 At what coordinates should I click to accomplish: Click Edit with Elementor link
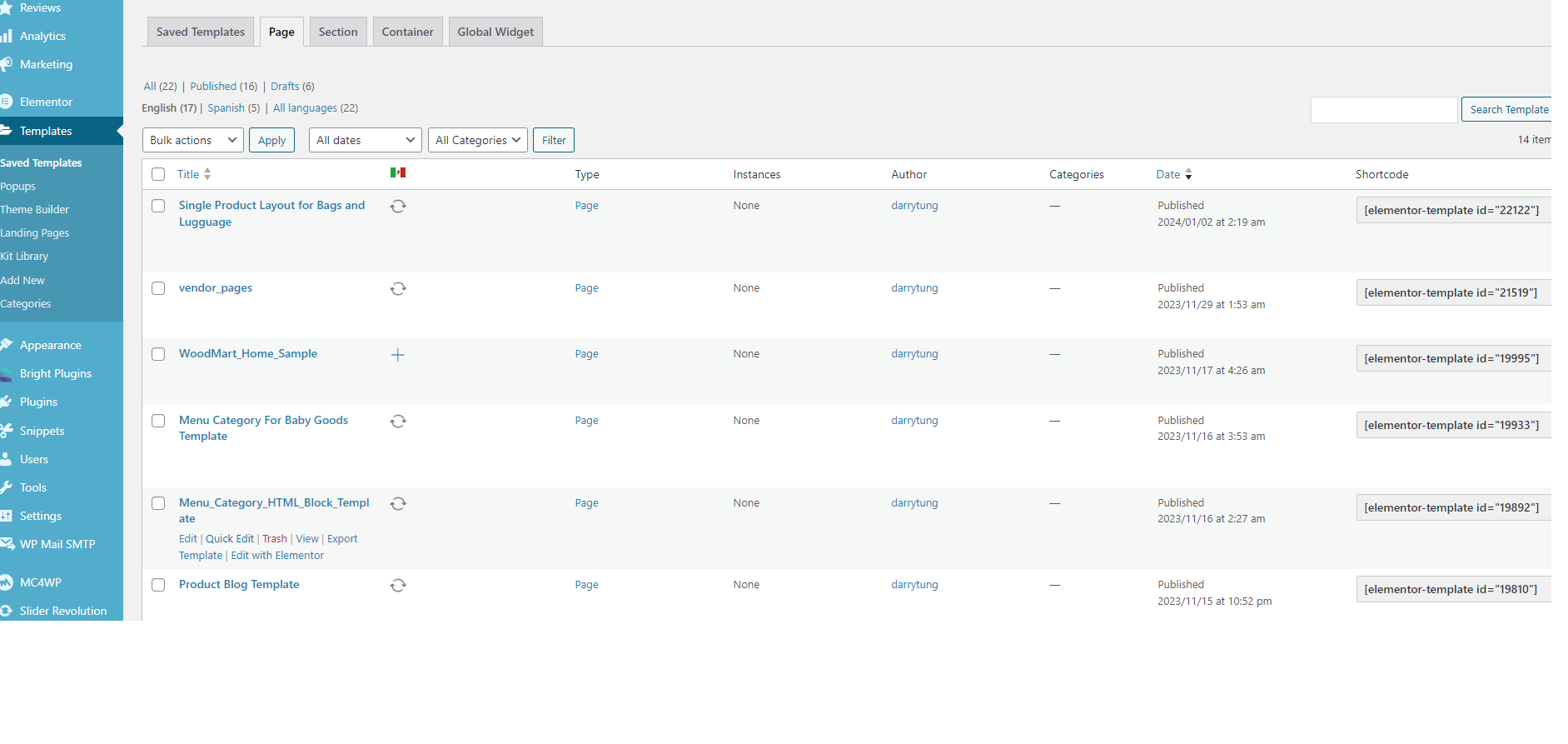coord(277,556)
